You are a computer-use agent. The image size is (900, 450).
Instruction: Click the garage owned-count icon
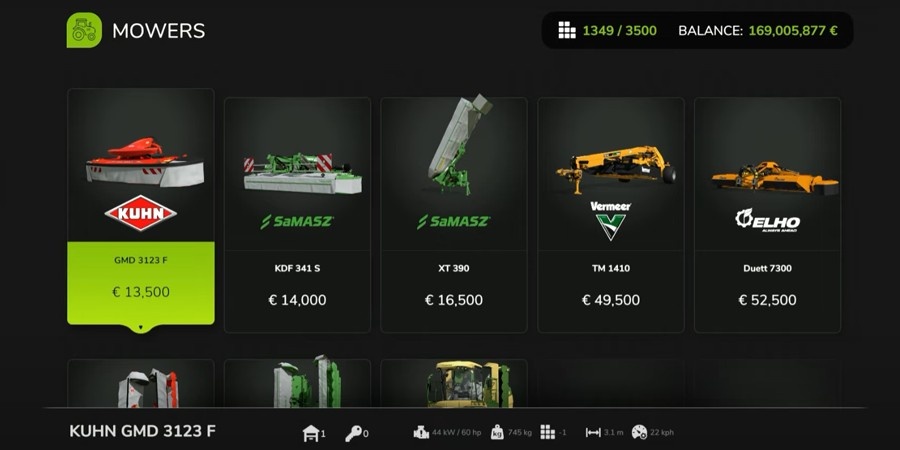point(311,433)
